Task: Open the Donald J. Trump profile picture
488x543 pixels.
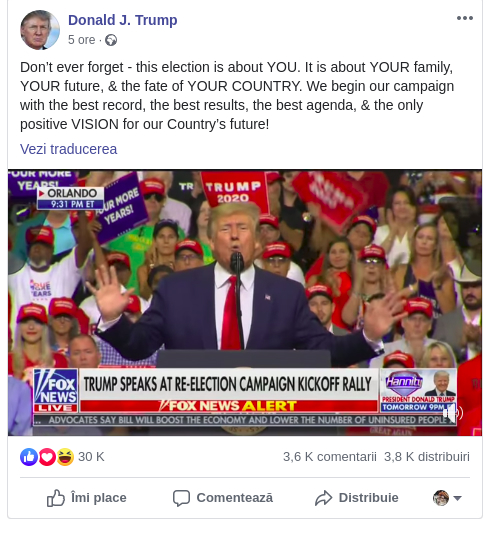Action: pos(40,30)
